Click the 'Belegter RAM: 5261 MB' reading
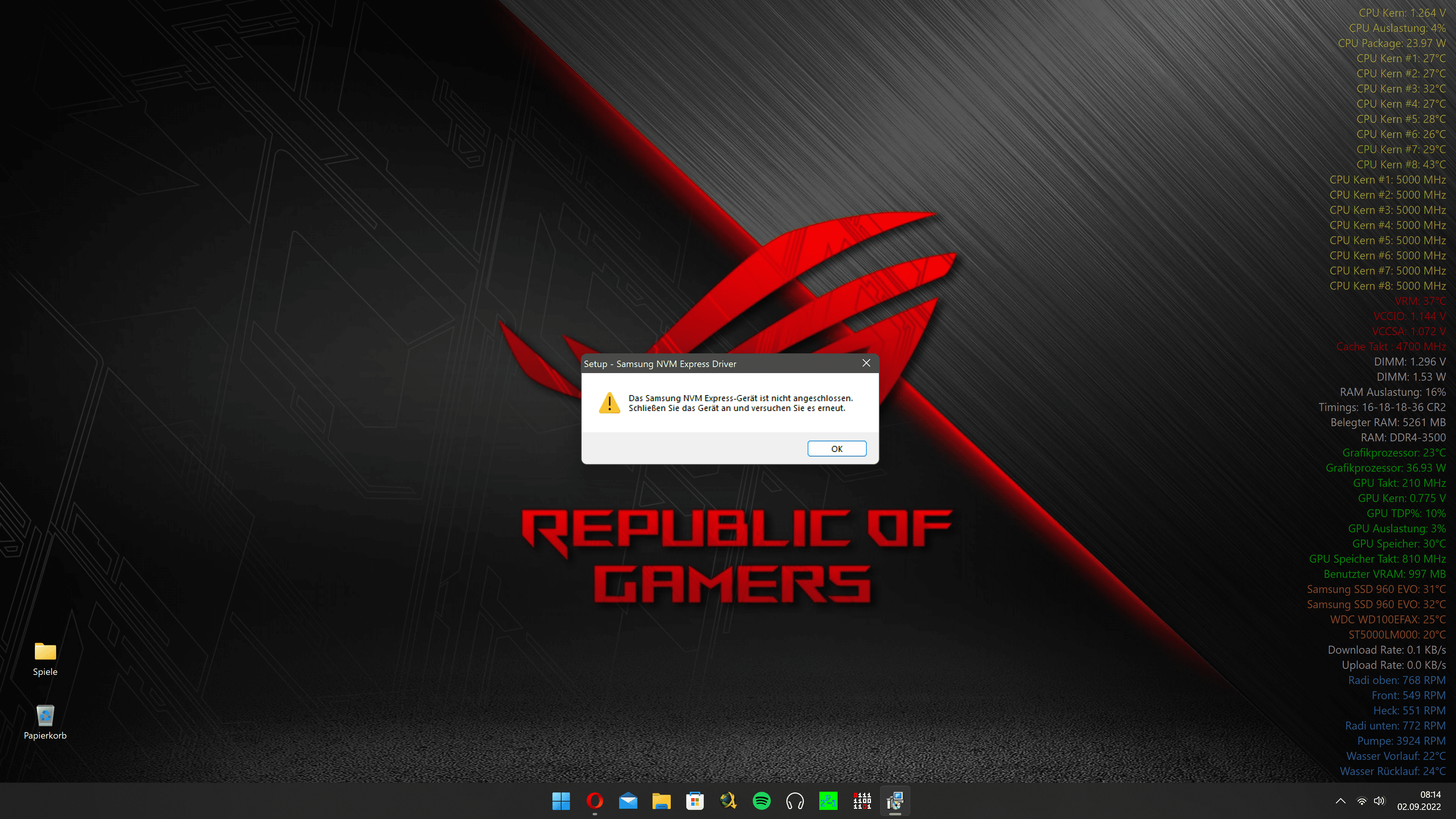1456x819 pixels. tap(1388, 422)
